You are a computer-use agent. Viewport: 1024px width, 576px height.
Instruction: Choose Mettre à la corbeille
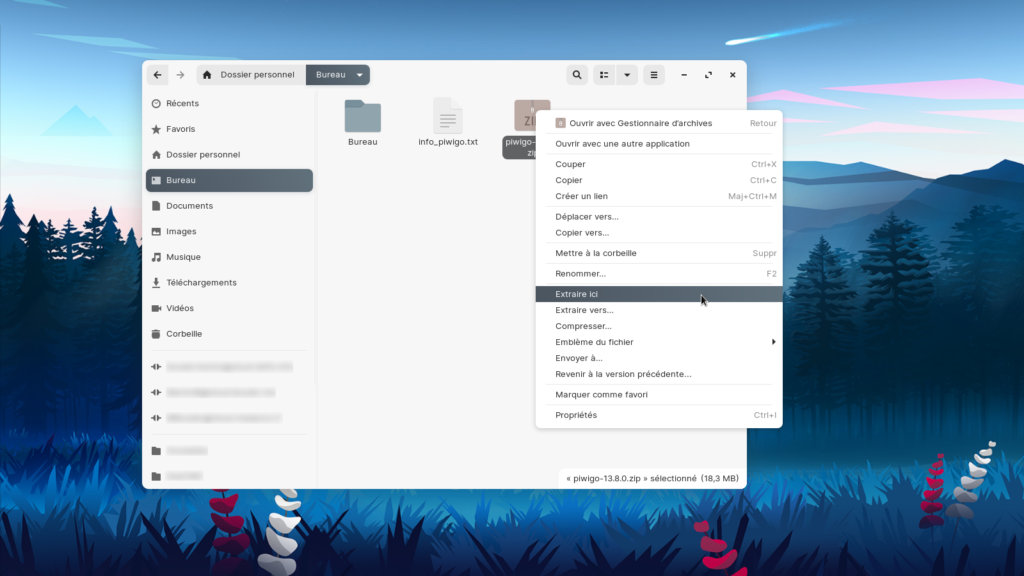coord(659,253)
